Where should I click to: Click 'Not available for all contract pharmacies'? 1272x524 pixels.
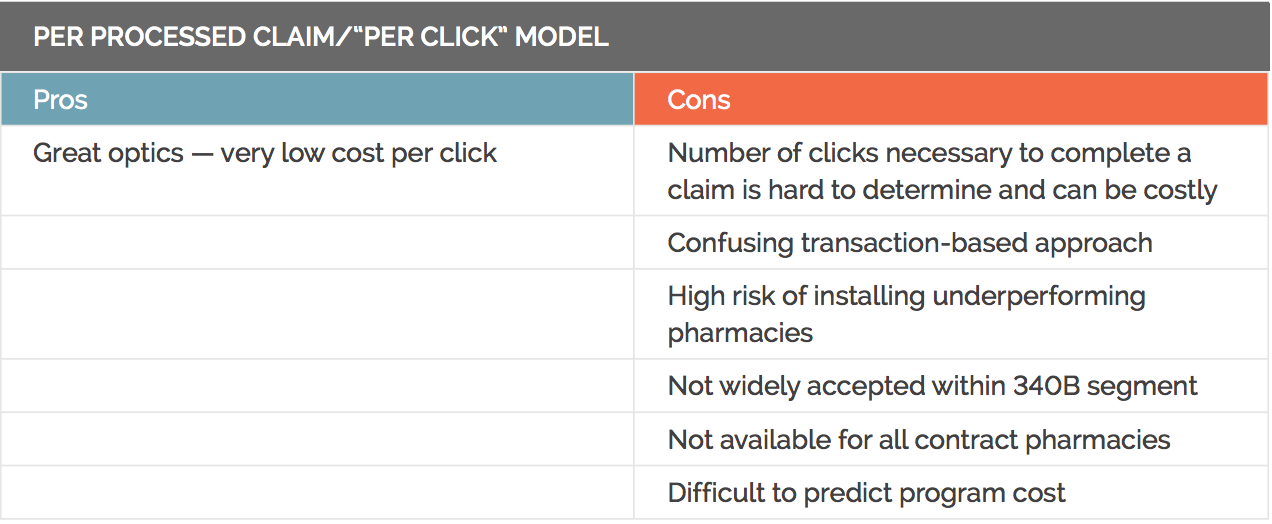tap(918, 439)
